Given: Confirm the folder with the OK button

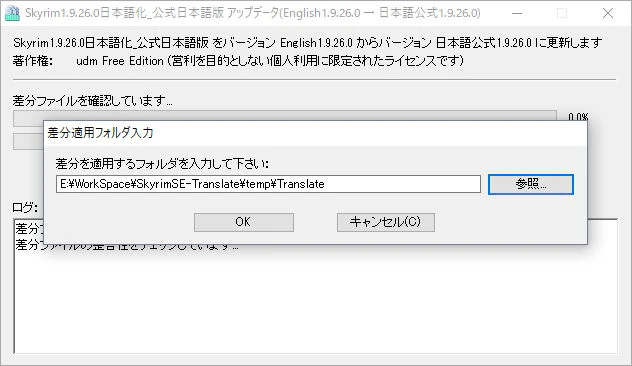Looking at the screenshot, I should click(x=243, y=222).
